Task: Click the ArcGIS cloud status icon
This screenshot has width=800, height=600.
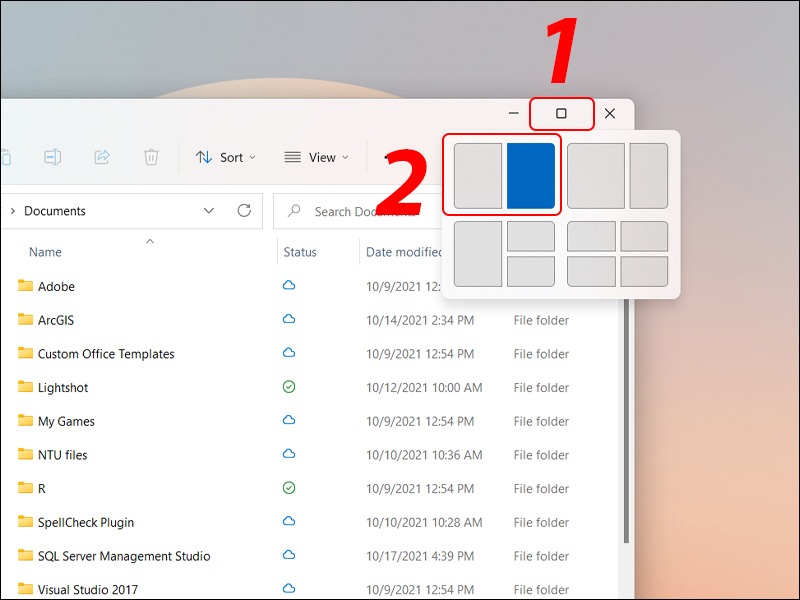Action: coord(289,320)
